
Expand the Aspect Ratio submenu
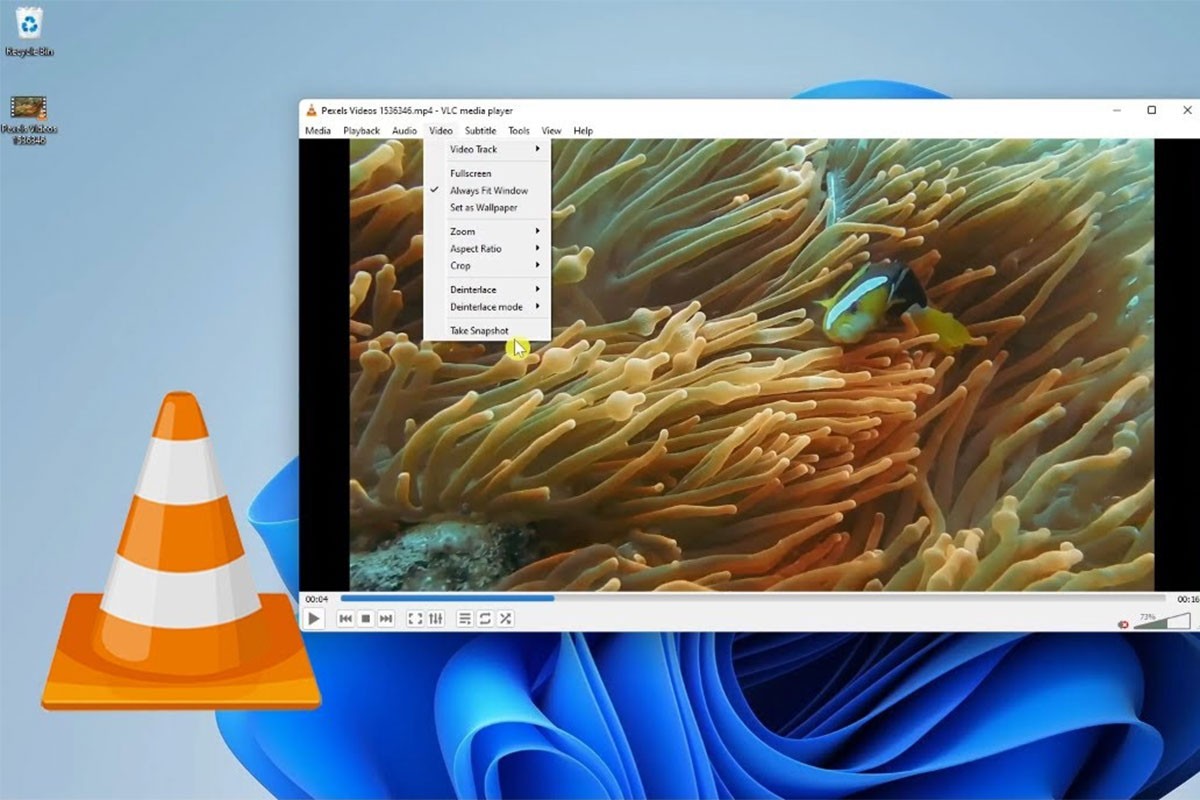[x=487, y=248]
